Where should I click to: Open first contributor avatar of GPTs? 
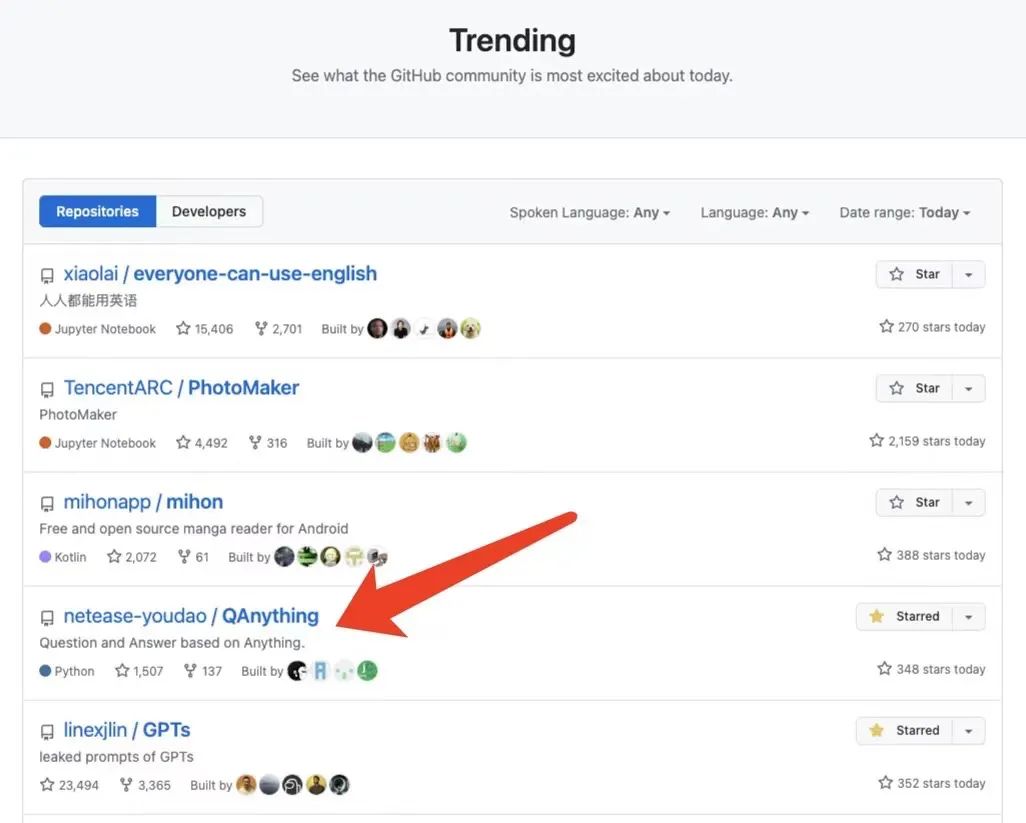[246, 784]
